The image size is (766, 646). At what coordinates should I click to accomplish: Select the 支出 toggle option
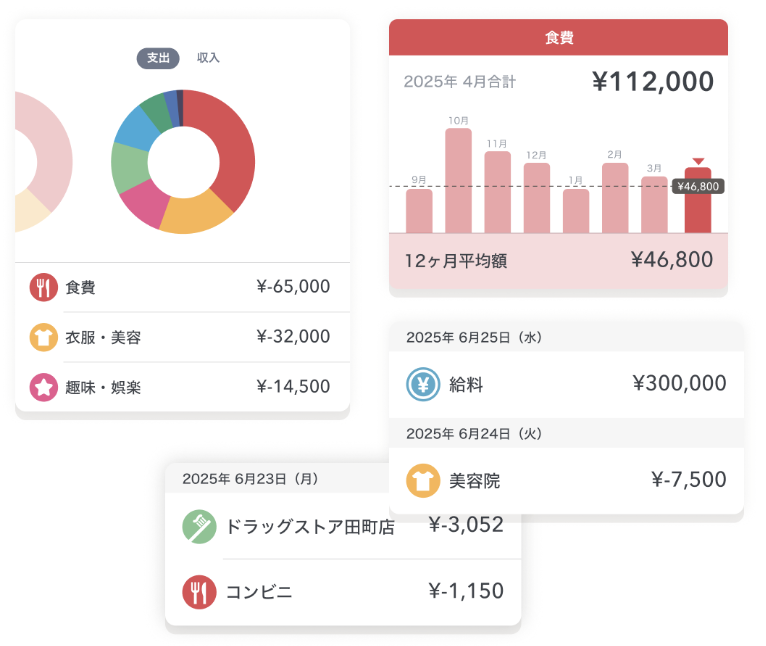(x=158, y=58)
